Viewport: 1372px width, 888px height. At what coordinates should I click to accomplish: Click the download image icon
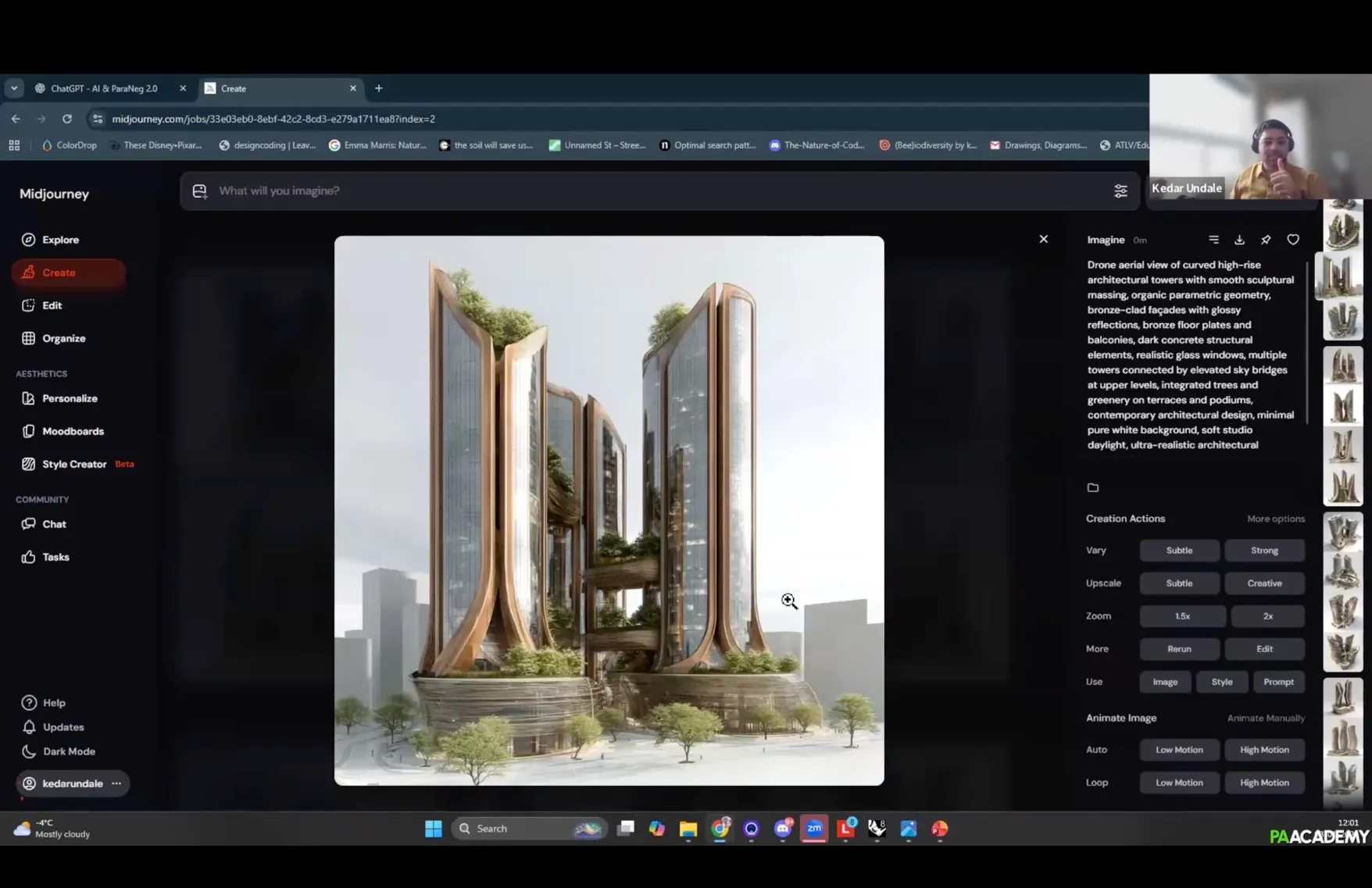click(1239, 240)
